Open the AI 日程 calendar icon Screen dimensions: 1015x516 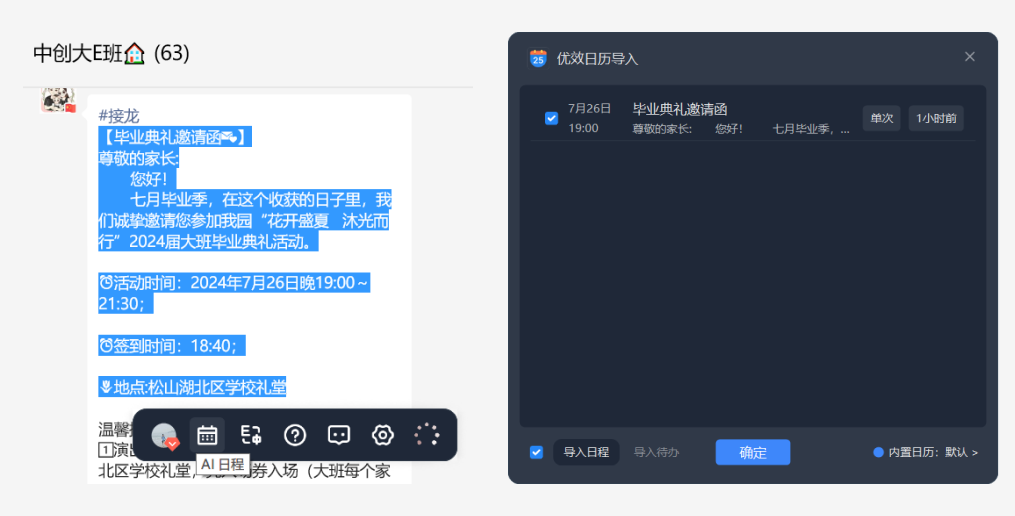[207, 434]
